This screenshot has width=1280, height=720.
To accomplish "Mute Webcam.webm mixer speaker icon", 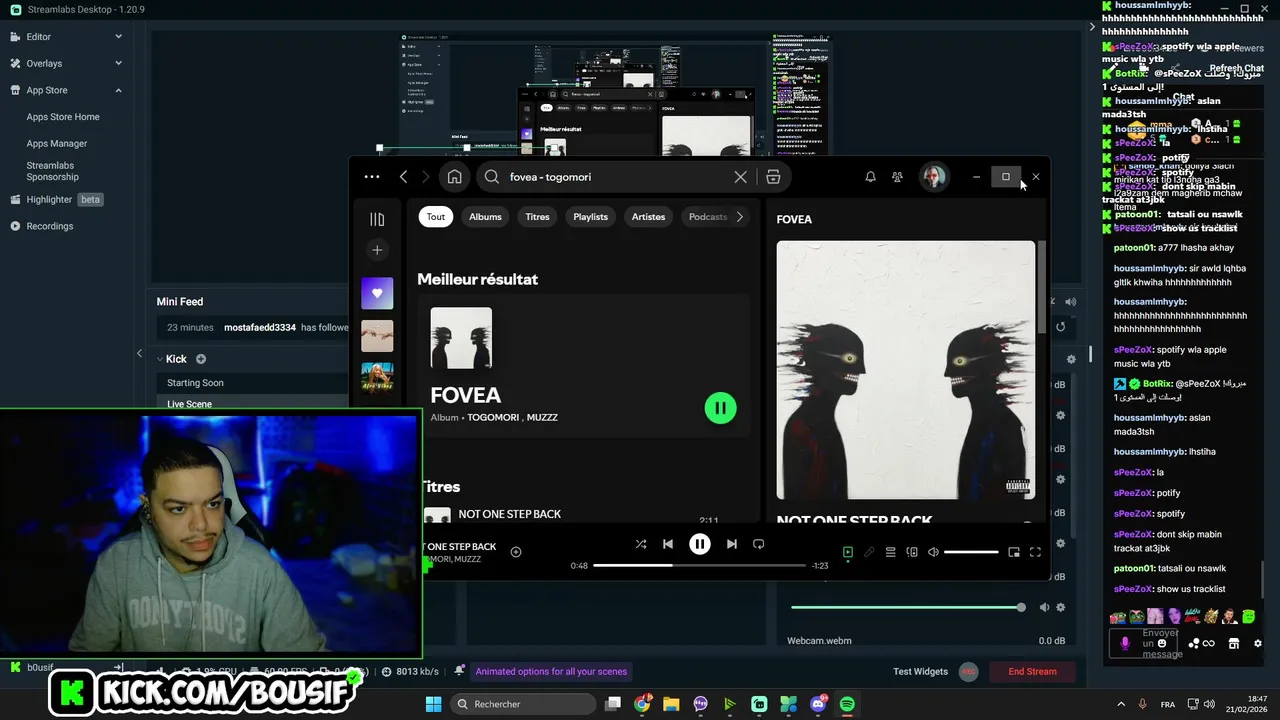I will pos(1044,607).
